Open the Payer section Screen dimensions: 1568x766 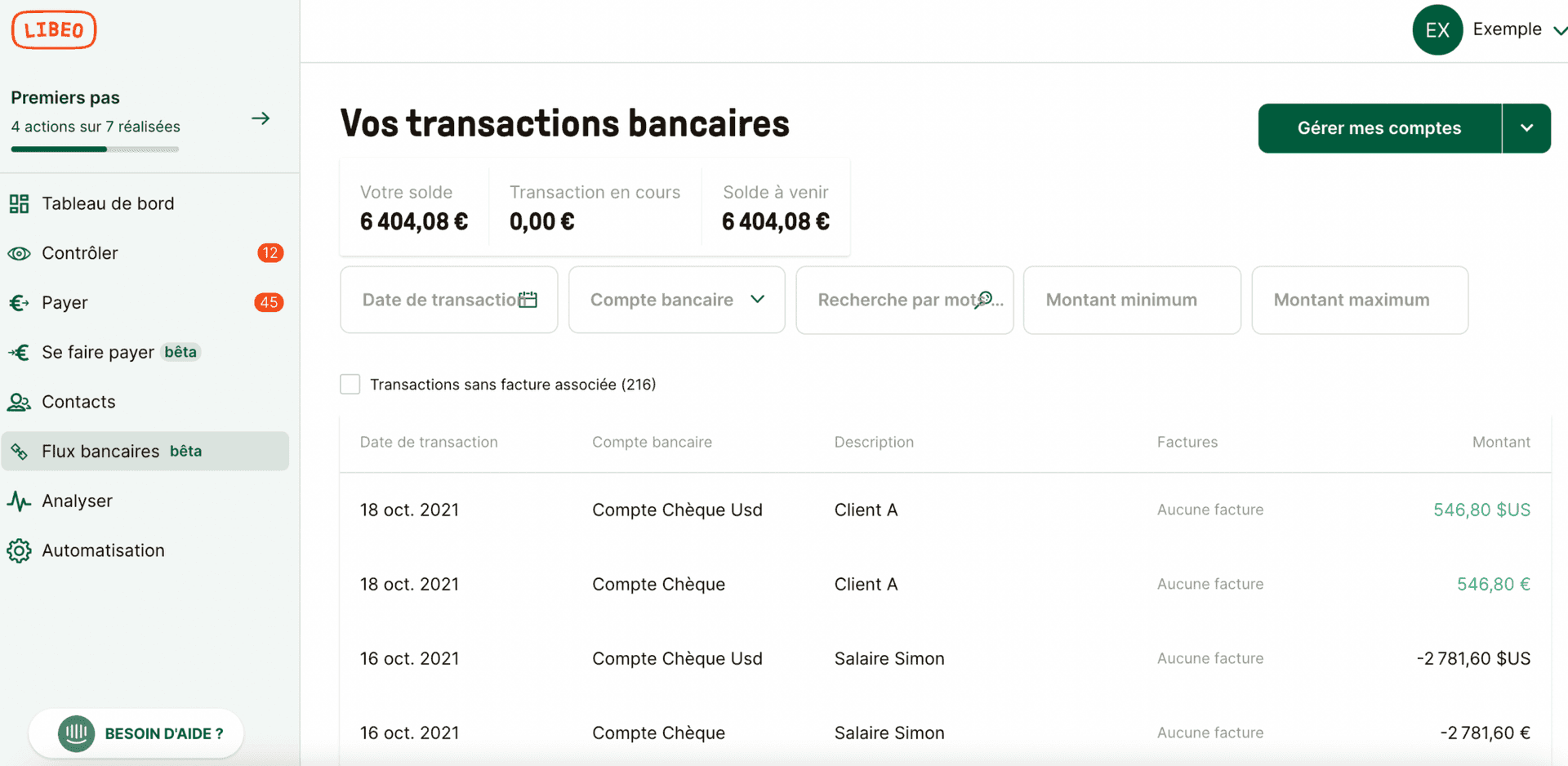tap(65, 302)
